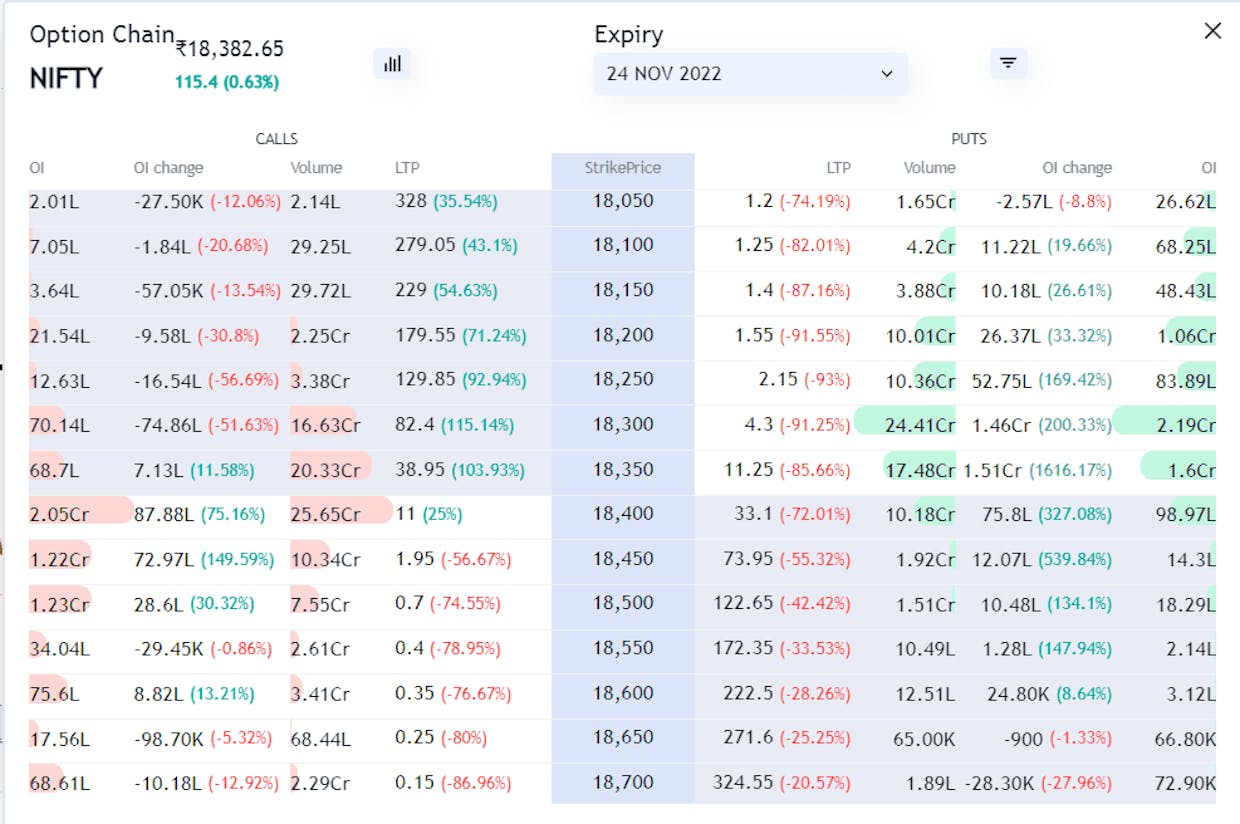
Task: Click call volume 68.44L
Action: tap(320, 738)
